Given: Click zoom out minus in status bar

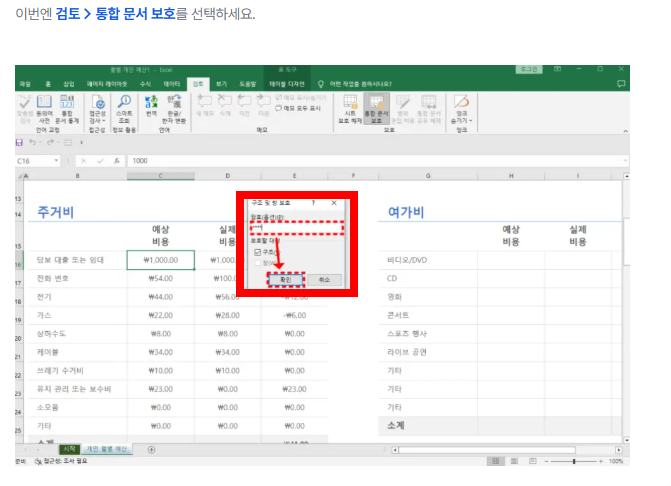Looking at the screenshot, I should 546,461.
